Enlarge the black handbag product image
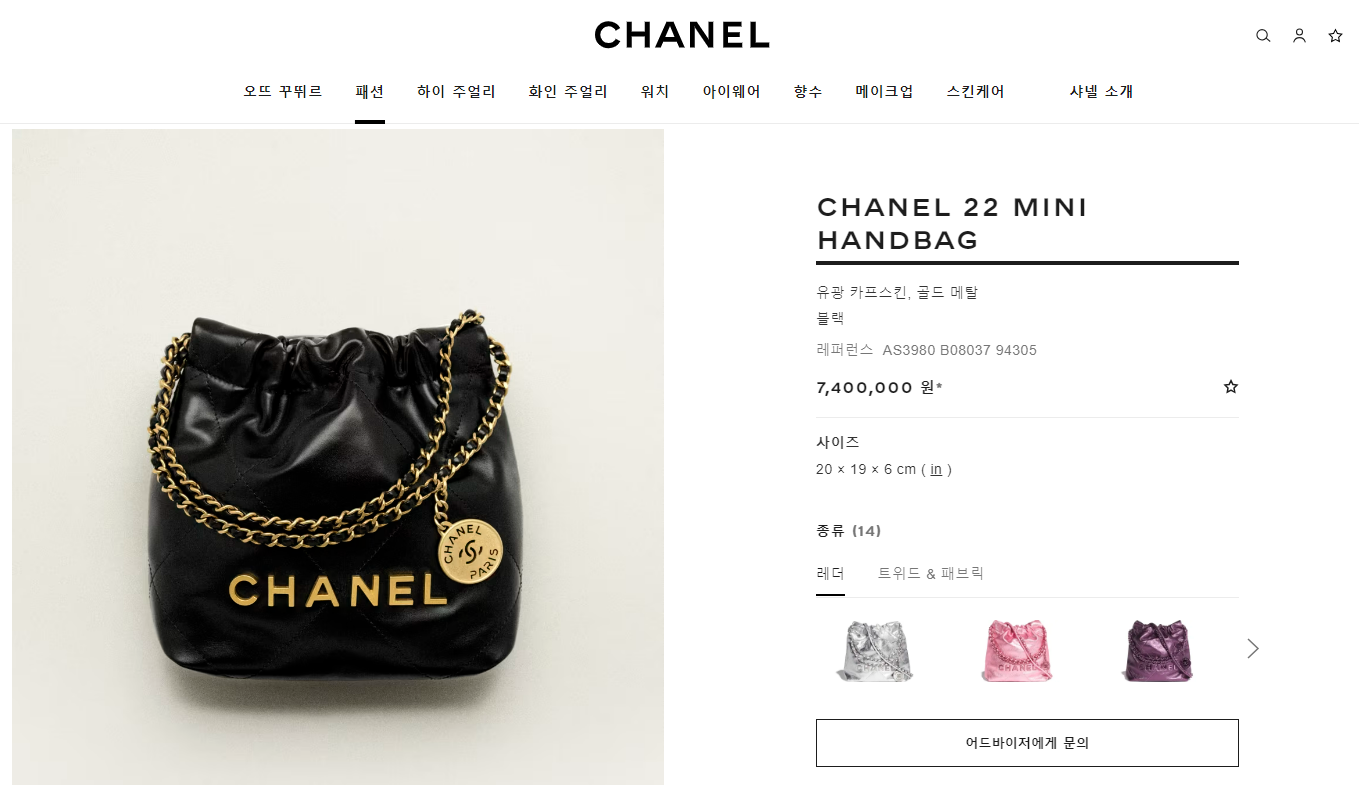Viewport: 1359px width, 785px height. (338, 457)
